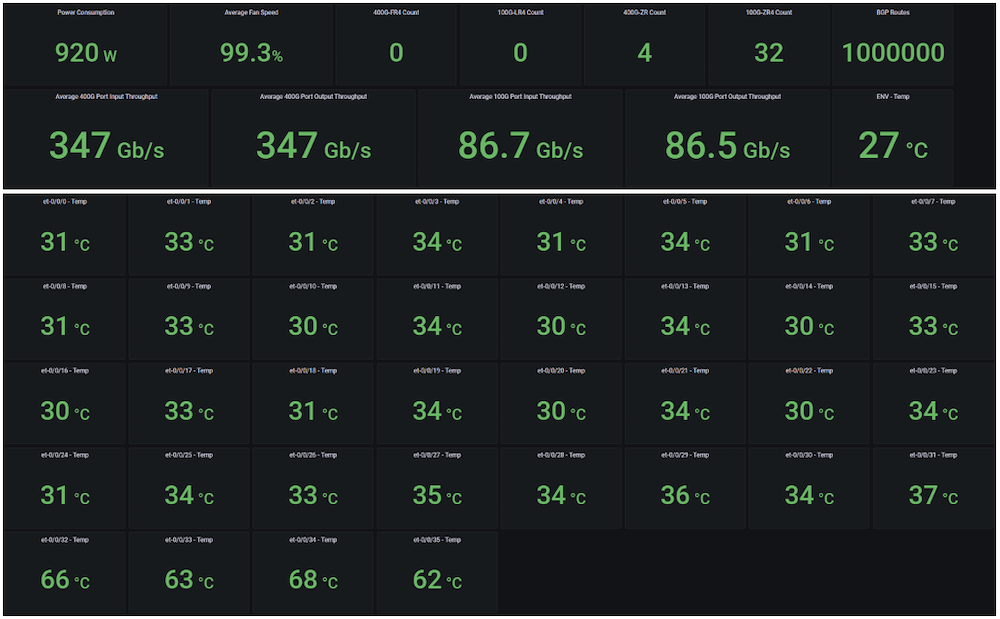Open the et-0/0/33 - Temp panel header
The image size is (1000, 619).
tap(189, 540)
